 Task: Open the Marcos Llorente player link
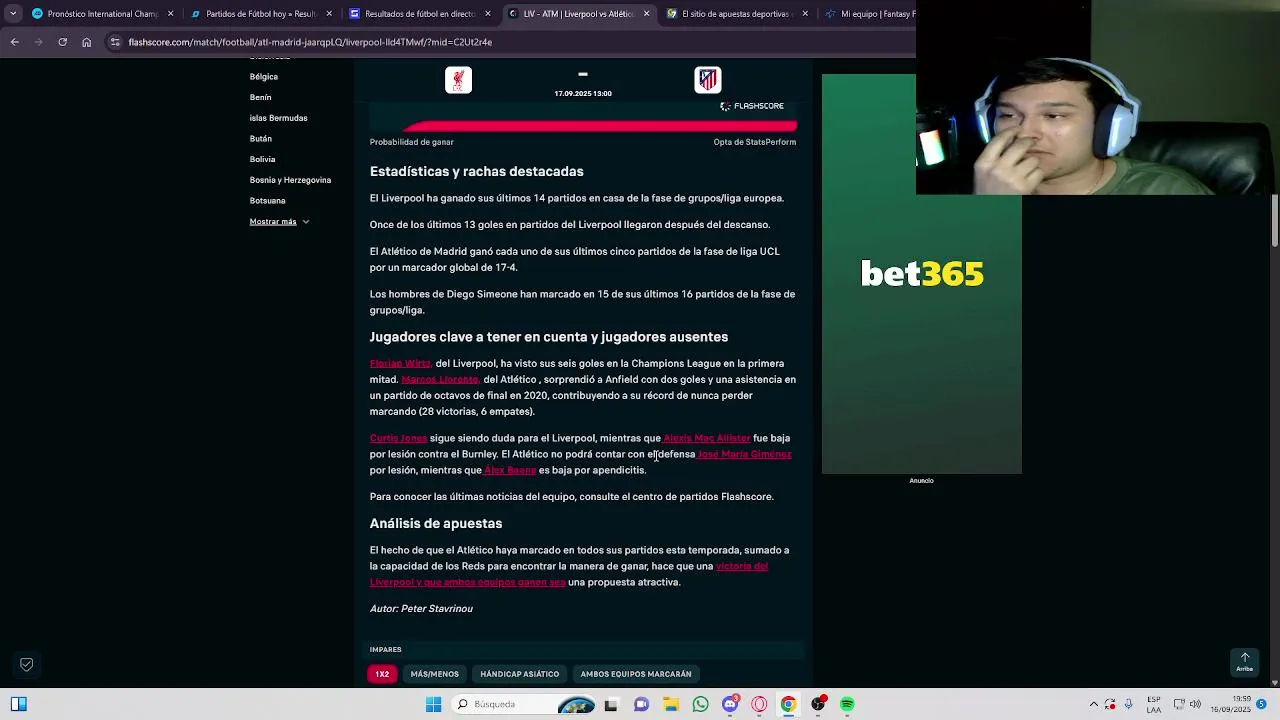click(x=440, y=380)
